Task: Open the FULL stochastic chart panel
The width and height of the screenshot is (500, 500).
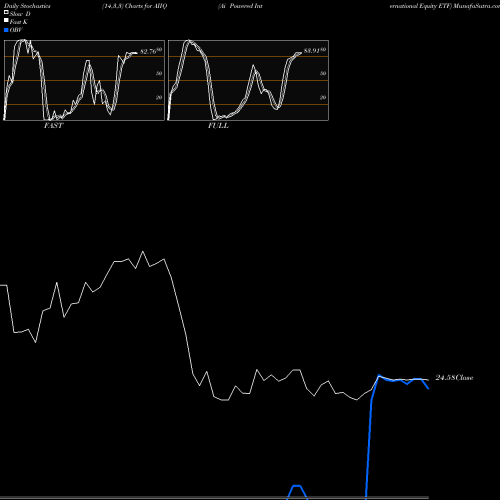Action: pyautogui.click(x=248, y=80)
